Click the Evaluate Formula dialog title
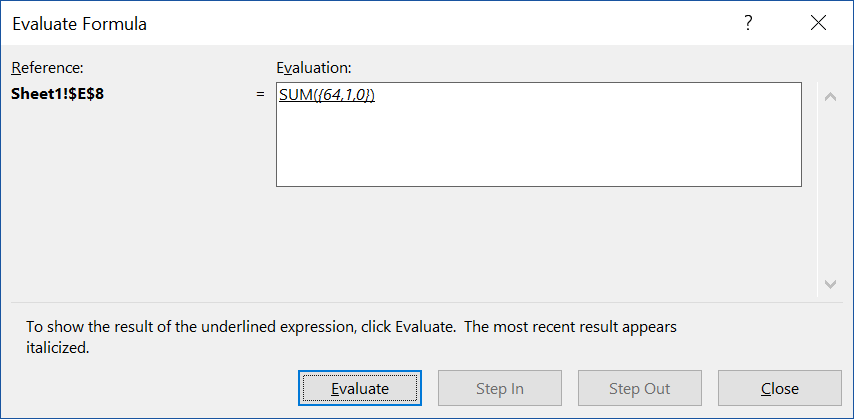Screen dimensions: 854x419 coord(80,24)
